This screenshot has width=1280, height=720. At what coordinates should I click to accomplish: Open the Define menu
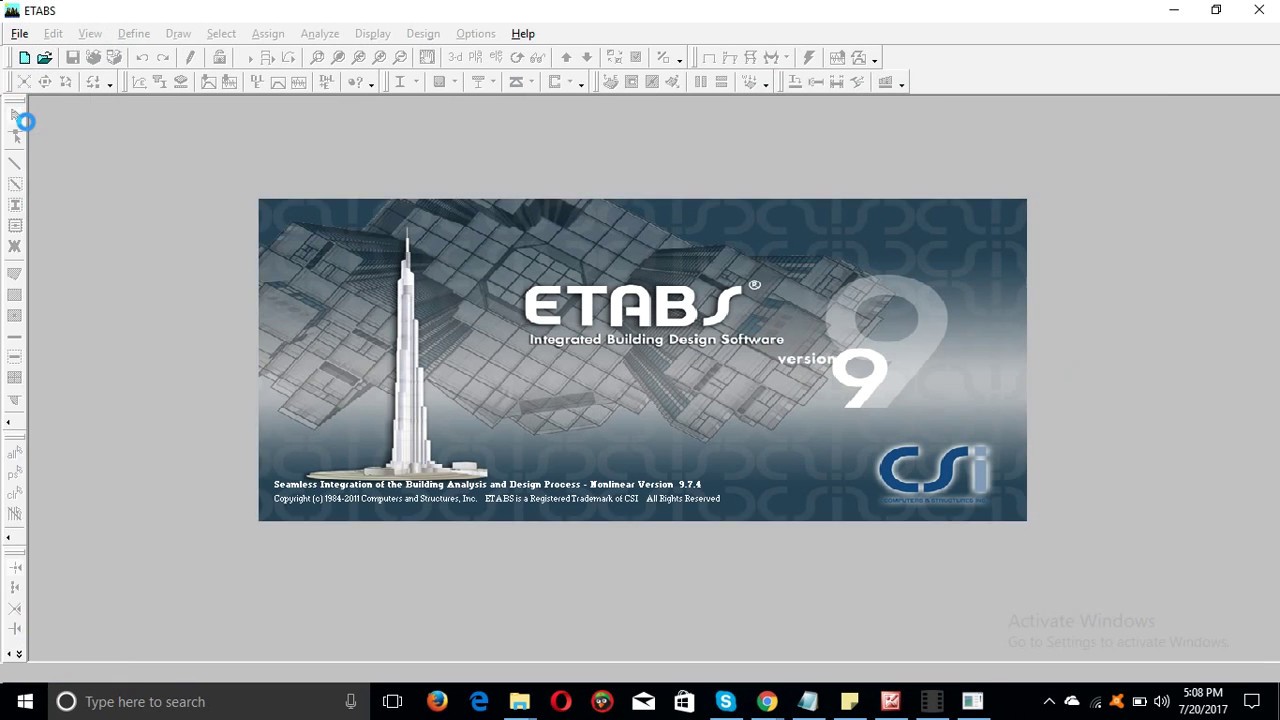pyautogui.click(x=134, y=33)
